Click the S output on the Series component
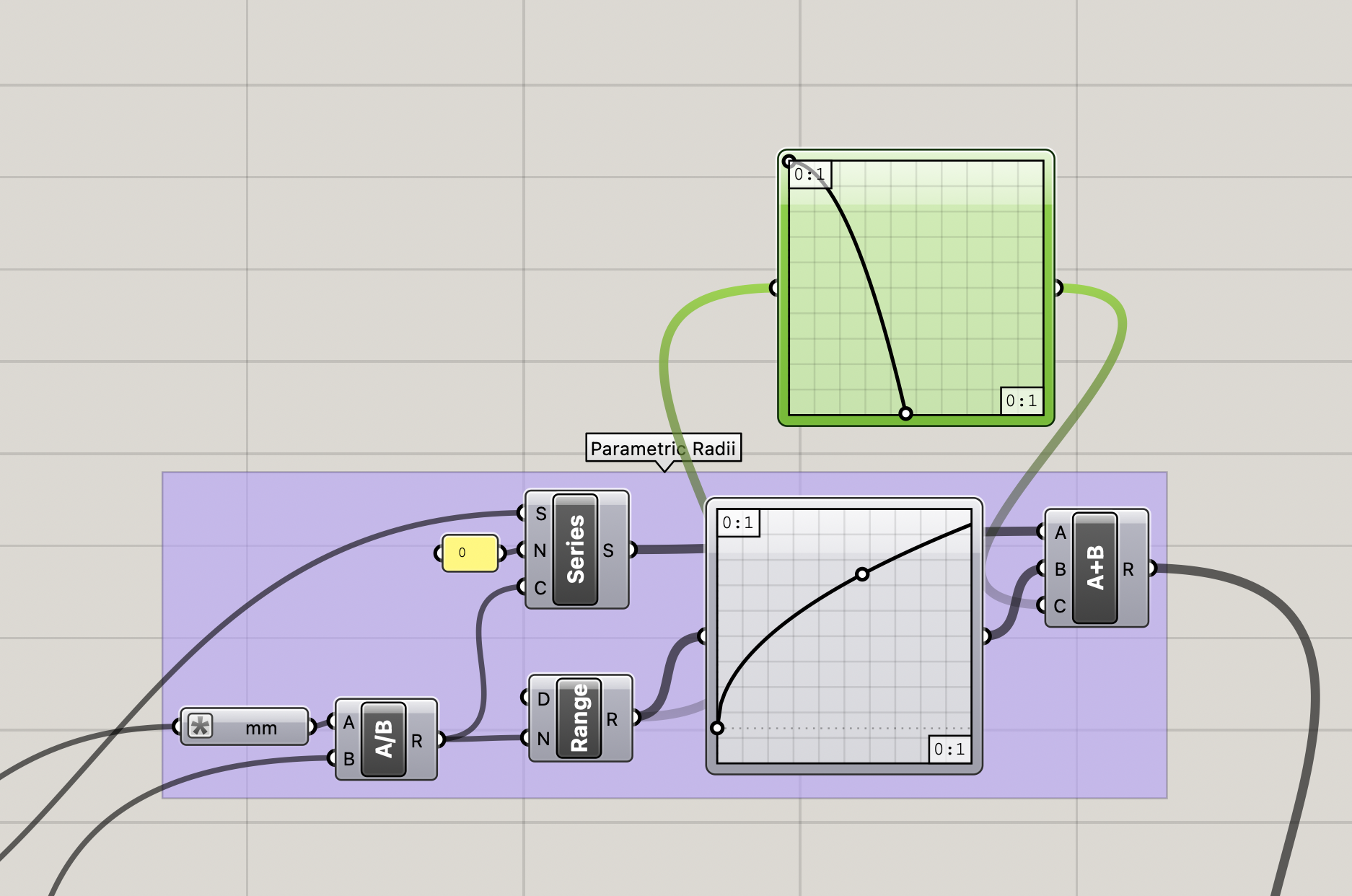 click(608, 550)
